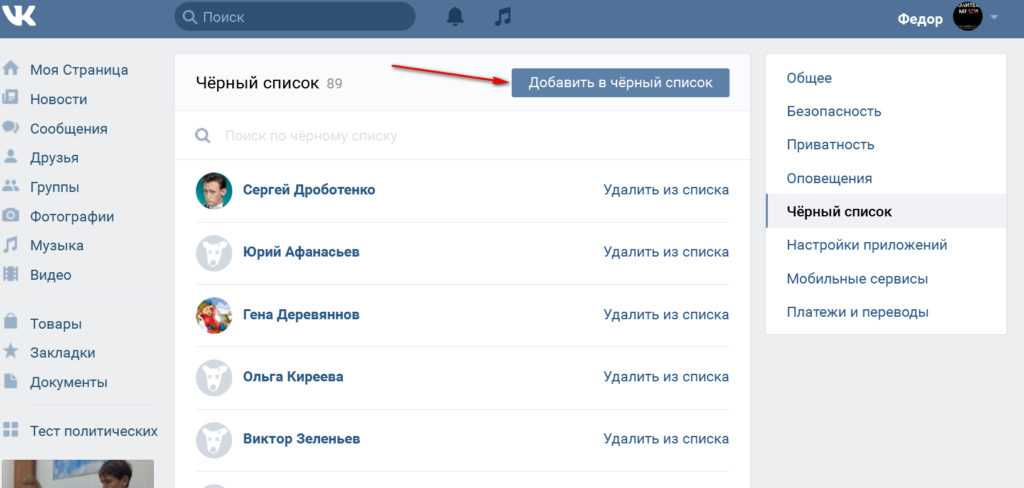1024x488 pixels.
Task: Click Федор's profile avatar in header
Action: click(x=968, y=16)
